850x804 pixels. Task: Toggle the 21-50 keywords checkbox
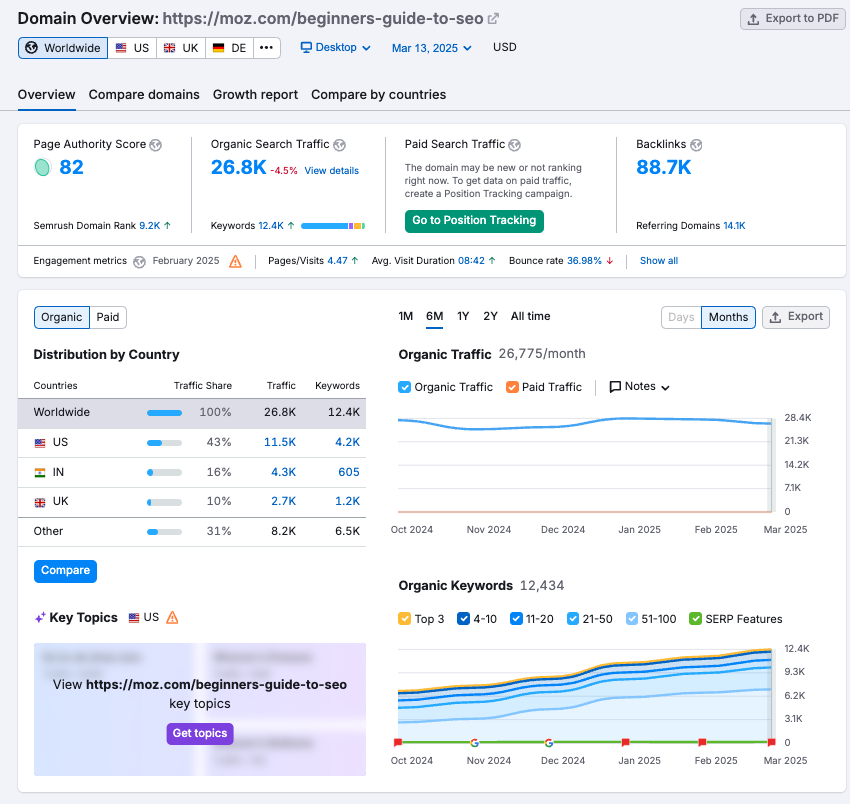click(x=572, y=619)
